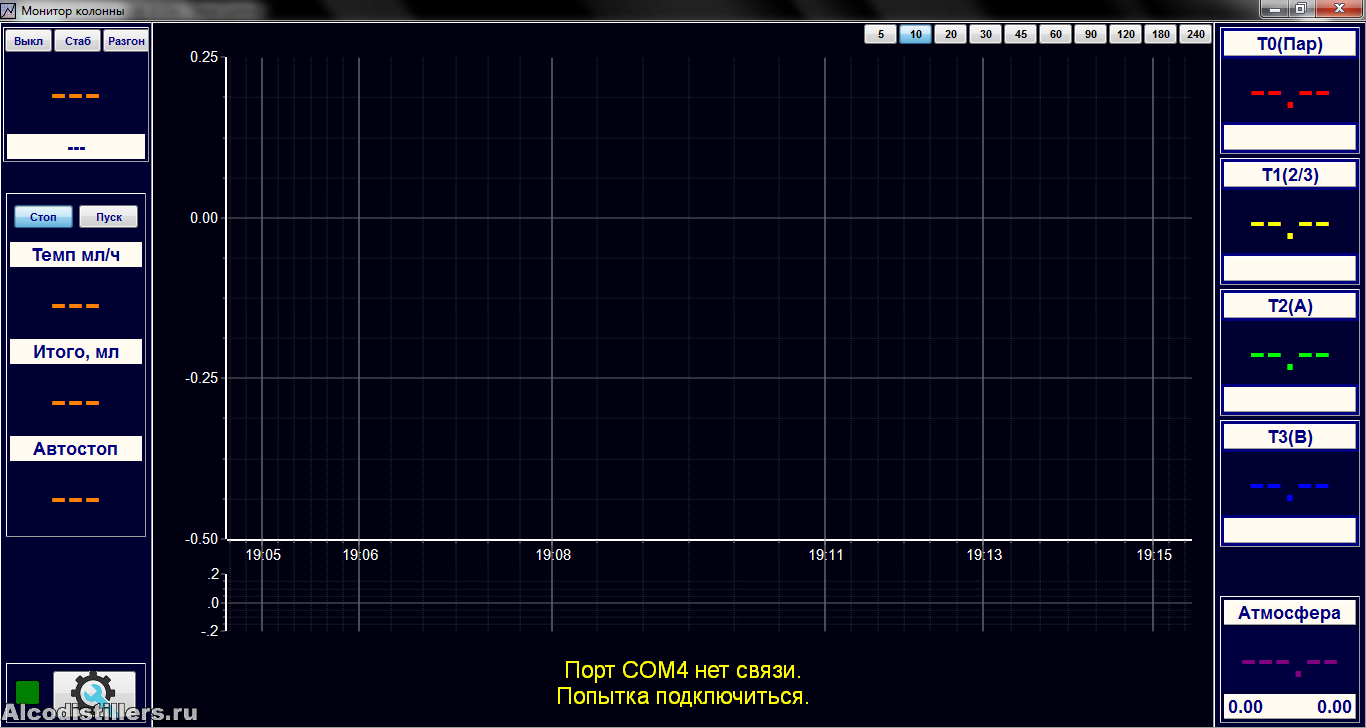Image resolution: width=1366 pixels, height=728 pixels.
Task: Click the 19:11 time axis label
Action: click(x=826, y=554)
